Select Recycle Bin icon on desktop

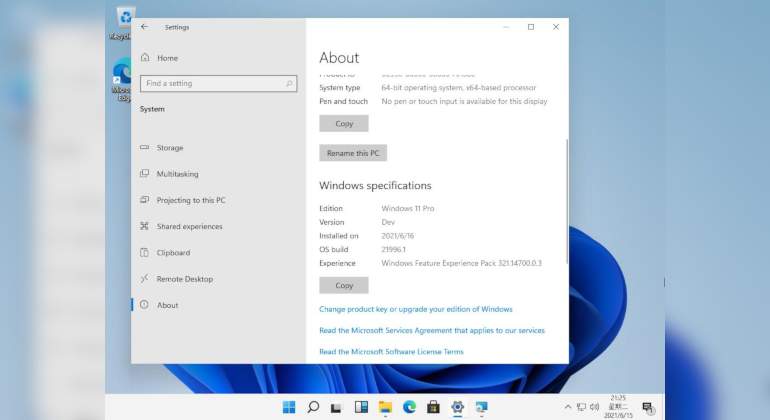121,24
